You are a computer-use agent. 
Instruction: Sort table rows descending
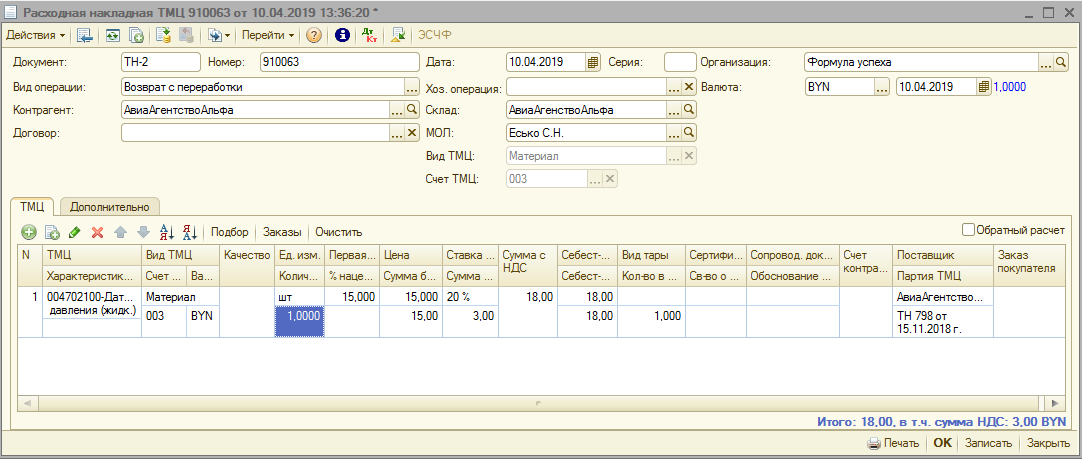[190, 232]
